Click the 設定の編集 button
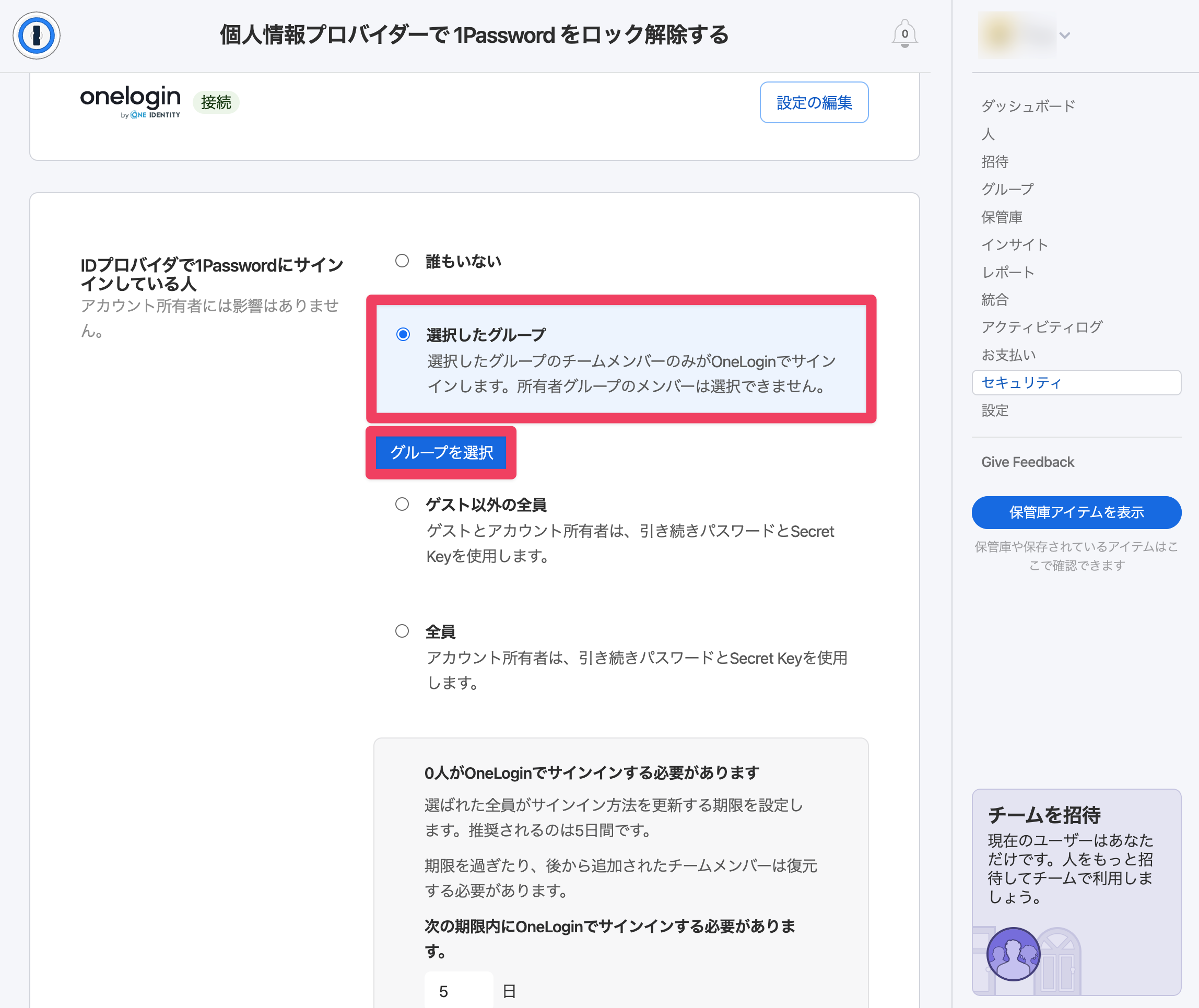The width and height of the screenshot is (1199, 1008). [814, 102]
